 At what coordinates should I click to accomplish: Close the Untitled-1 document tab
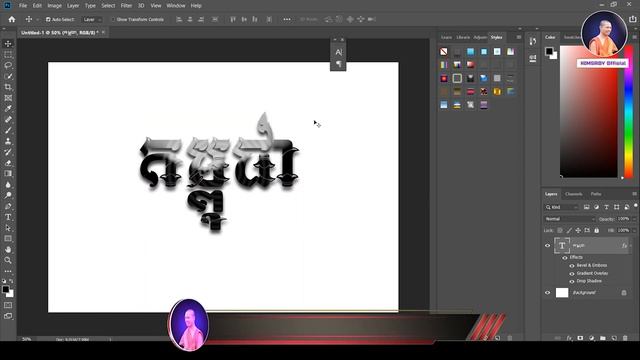pos(103,32)
